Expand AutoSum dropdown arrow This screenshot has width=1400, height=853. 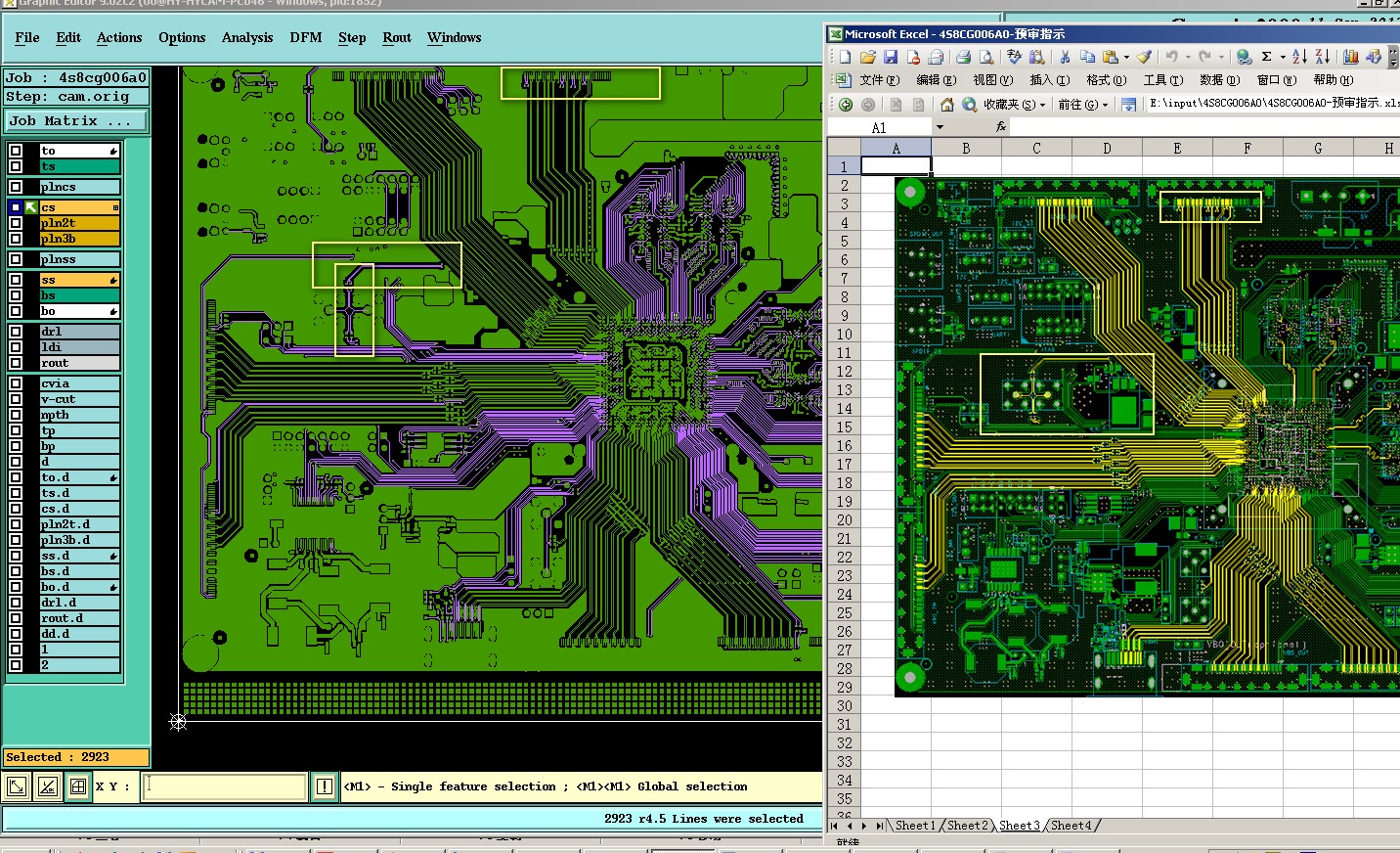click(x=1283, y=58)
